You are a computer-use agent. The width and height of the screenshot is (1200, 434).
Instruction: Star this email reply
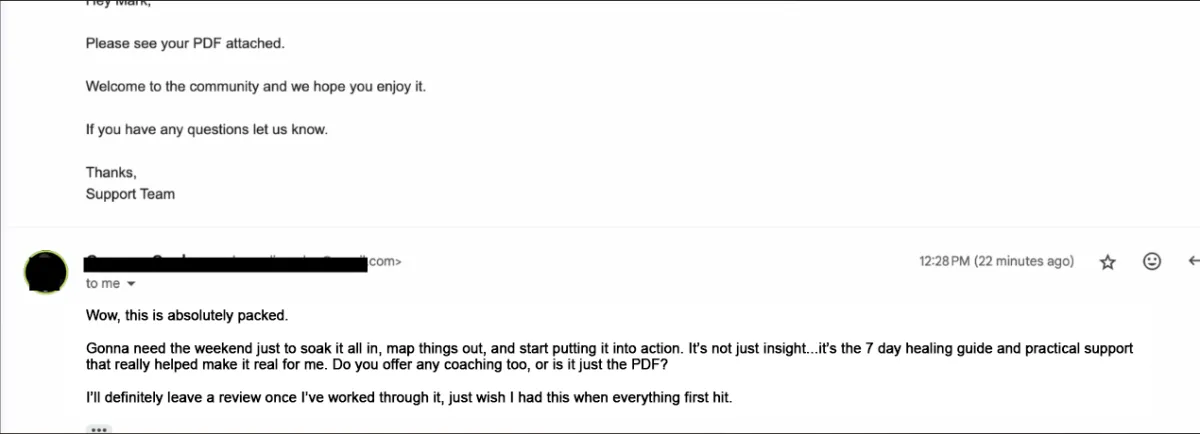(x=1107, y=262)
